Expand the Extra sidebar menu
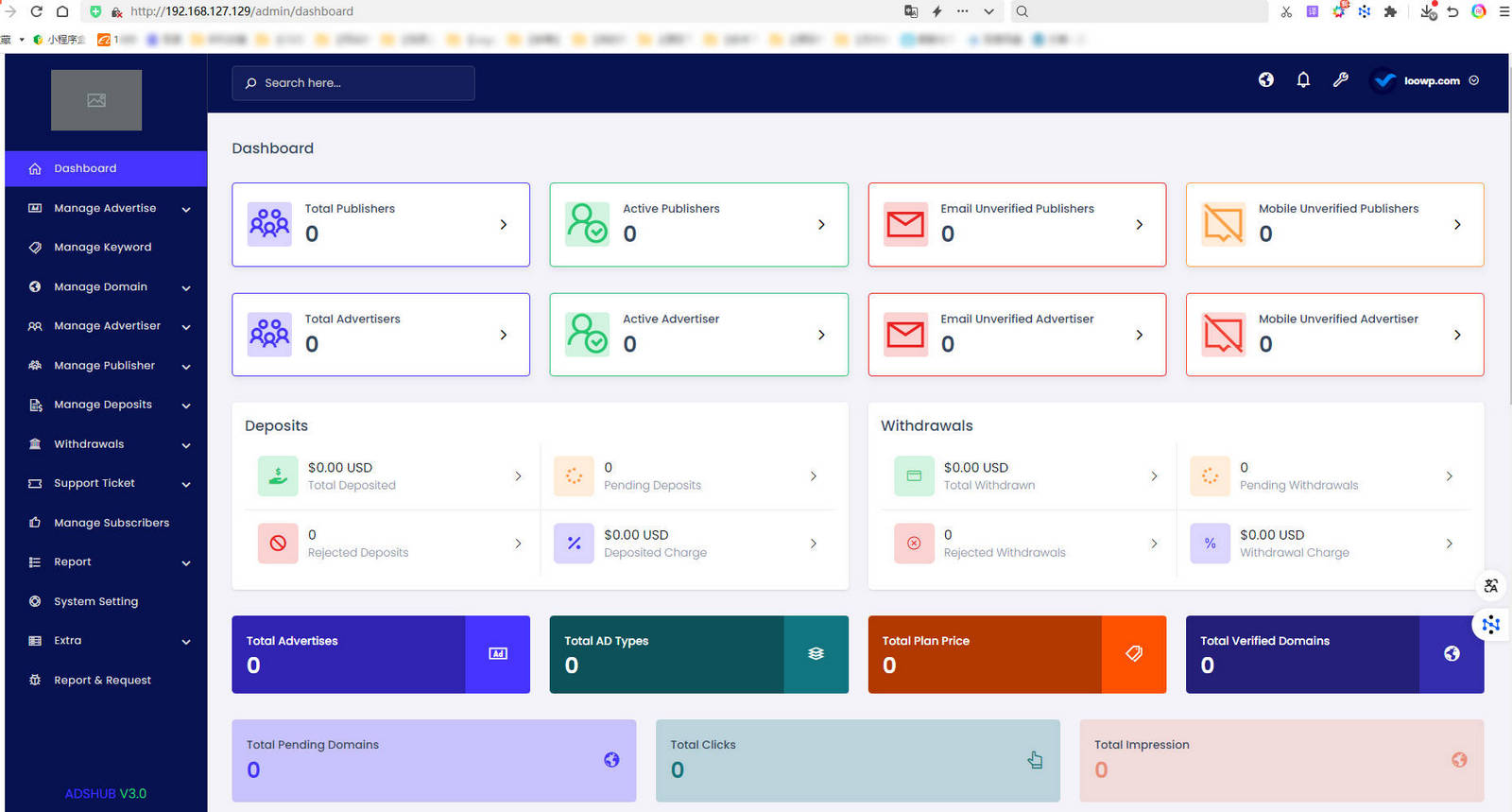Viewport: 1512px width, 812px height. pyautogui.click(x=106, y=641)
